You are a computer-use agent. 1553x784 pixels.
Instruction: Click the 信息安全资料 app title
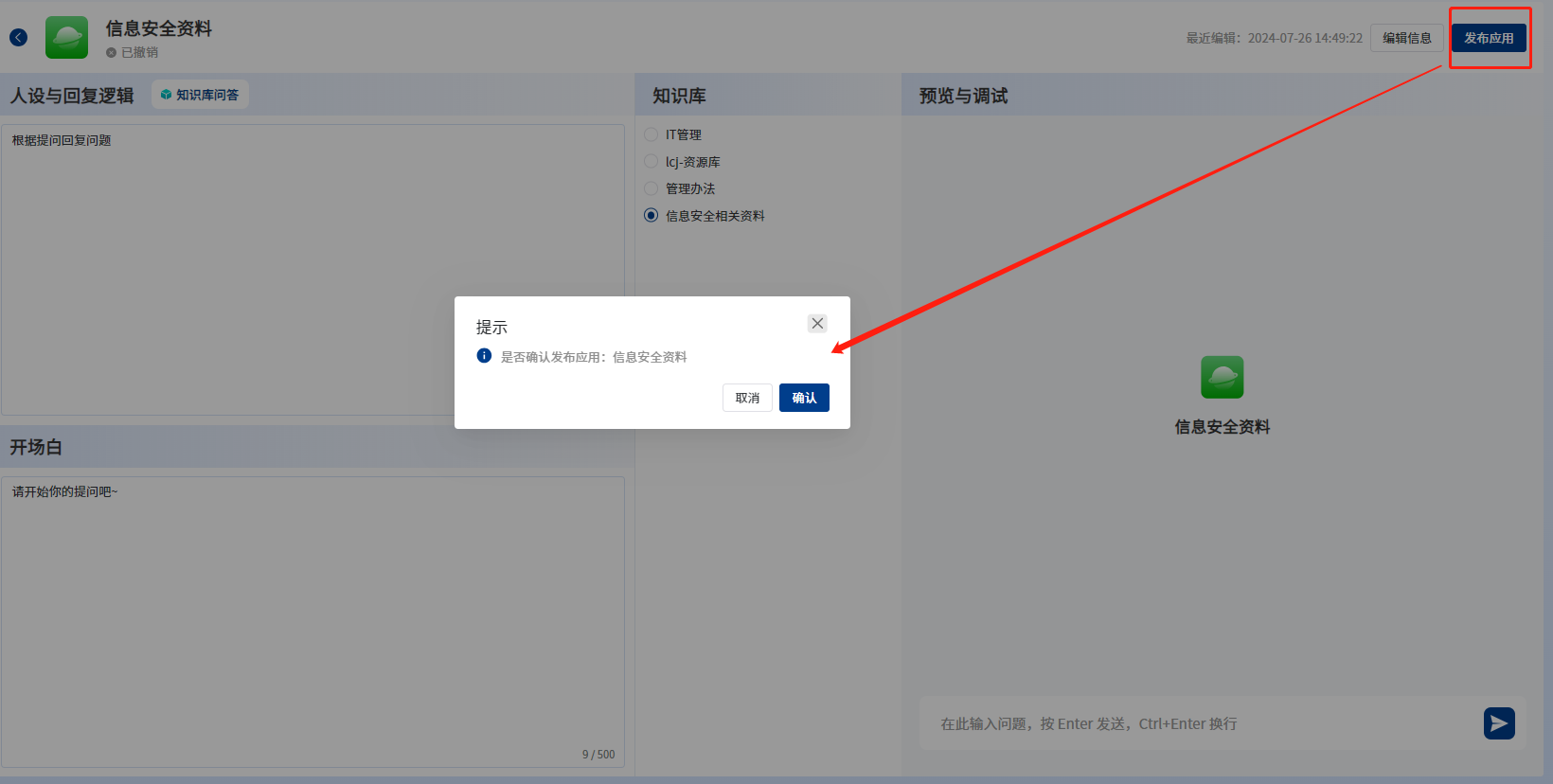pyautogui.click(x=158, y=28)
